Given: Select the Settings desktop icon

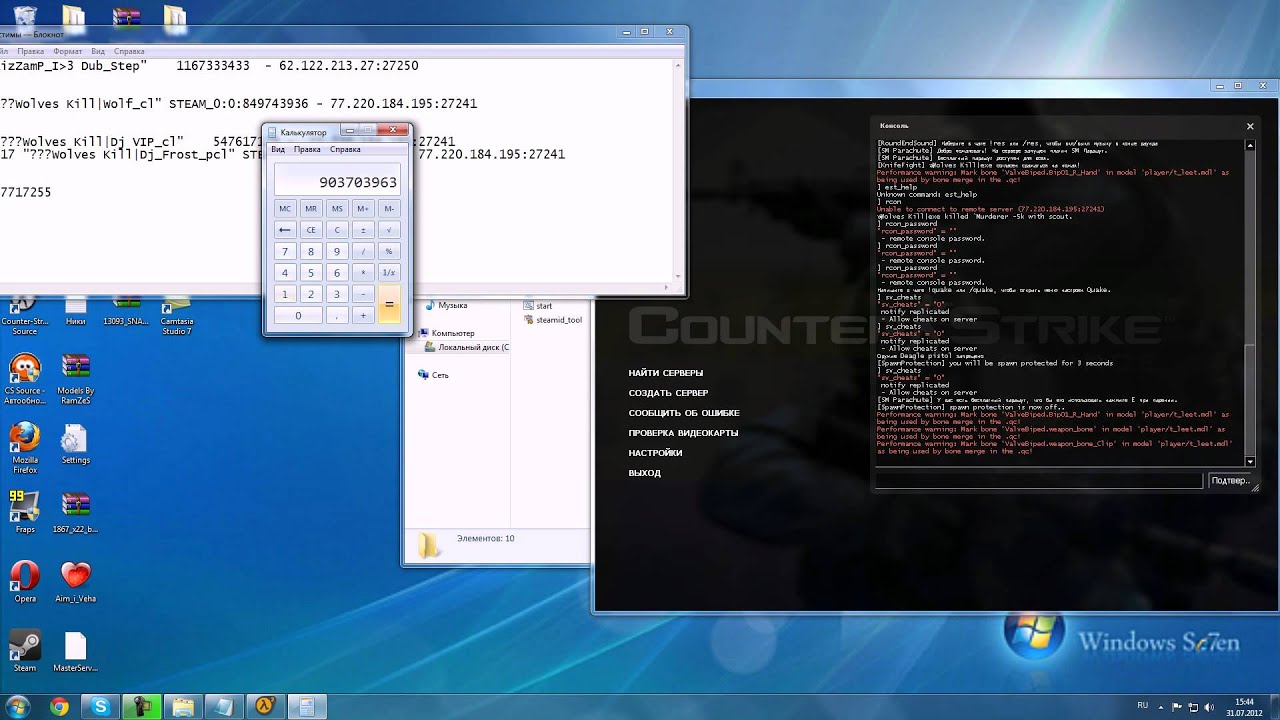Looking at the screenshot, I should 75,443.
